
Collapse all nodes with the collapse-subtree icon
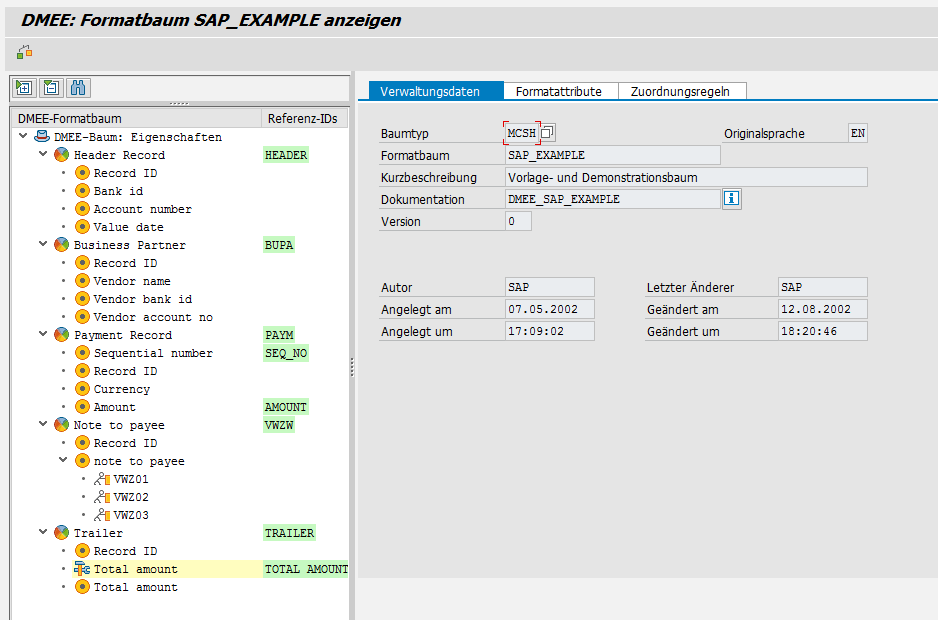50,87
